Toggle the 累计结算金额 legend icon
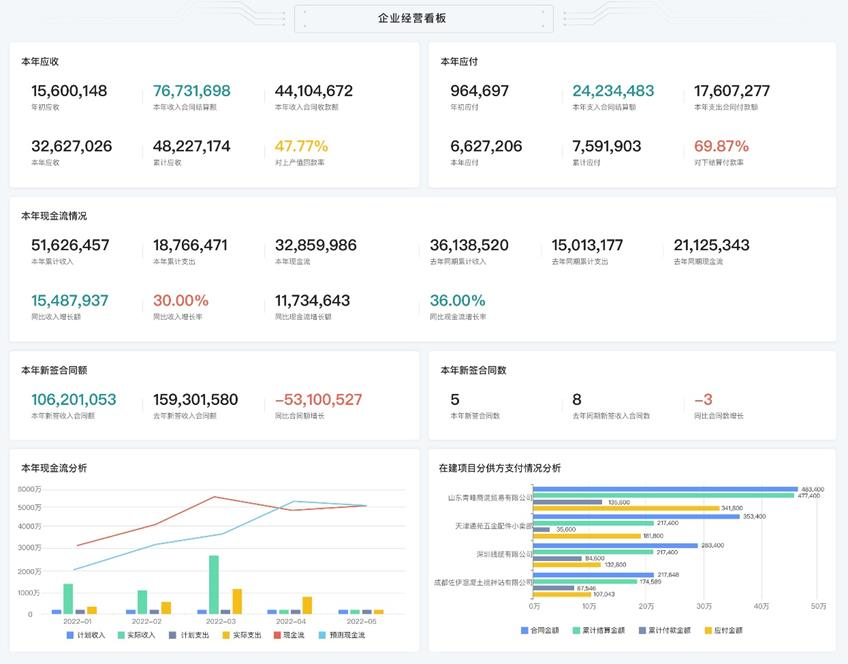The width and height of the screenshot is (848, 664). point(577,631)
